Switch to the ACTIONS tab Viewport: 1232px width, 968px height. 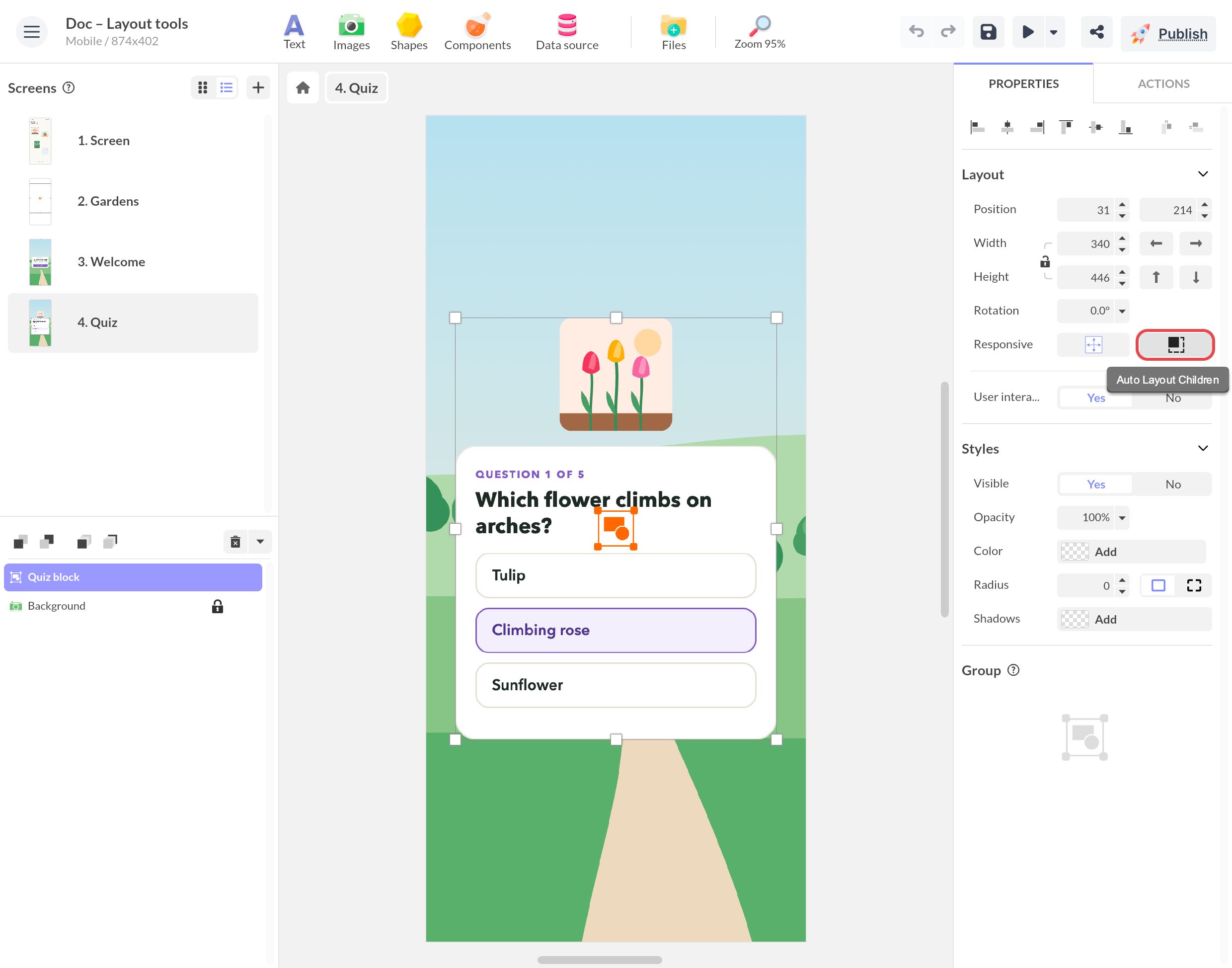[x=1163, y=84]
